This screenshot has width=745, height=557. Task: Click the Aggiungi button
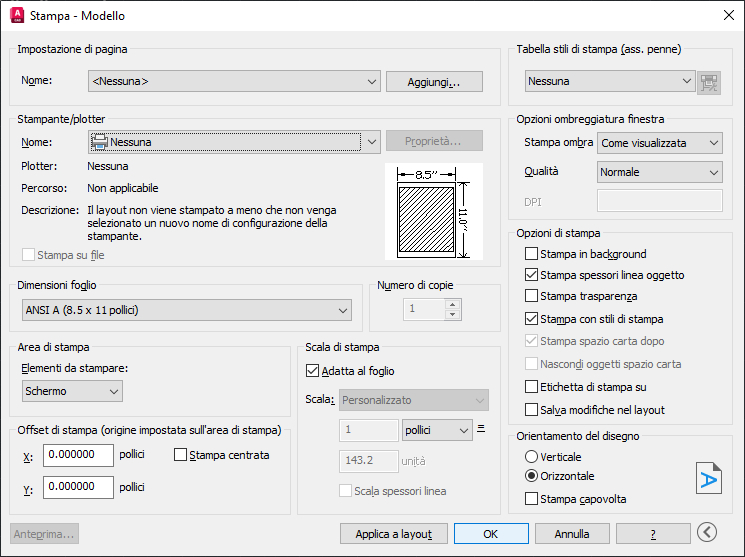434,81
